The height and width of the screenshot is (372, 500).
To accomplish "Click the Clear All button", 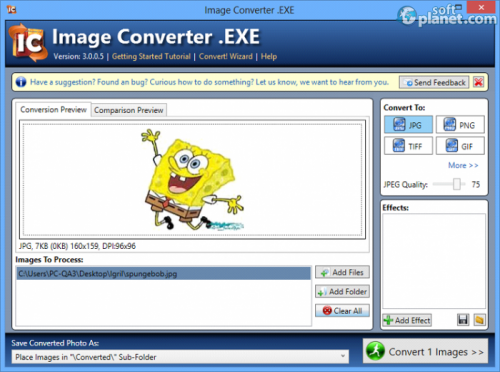I will click(342, 311).
